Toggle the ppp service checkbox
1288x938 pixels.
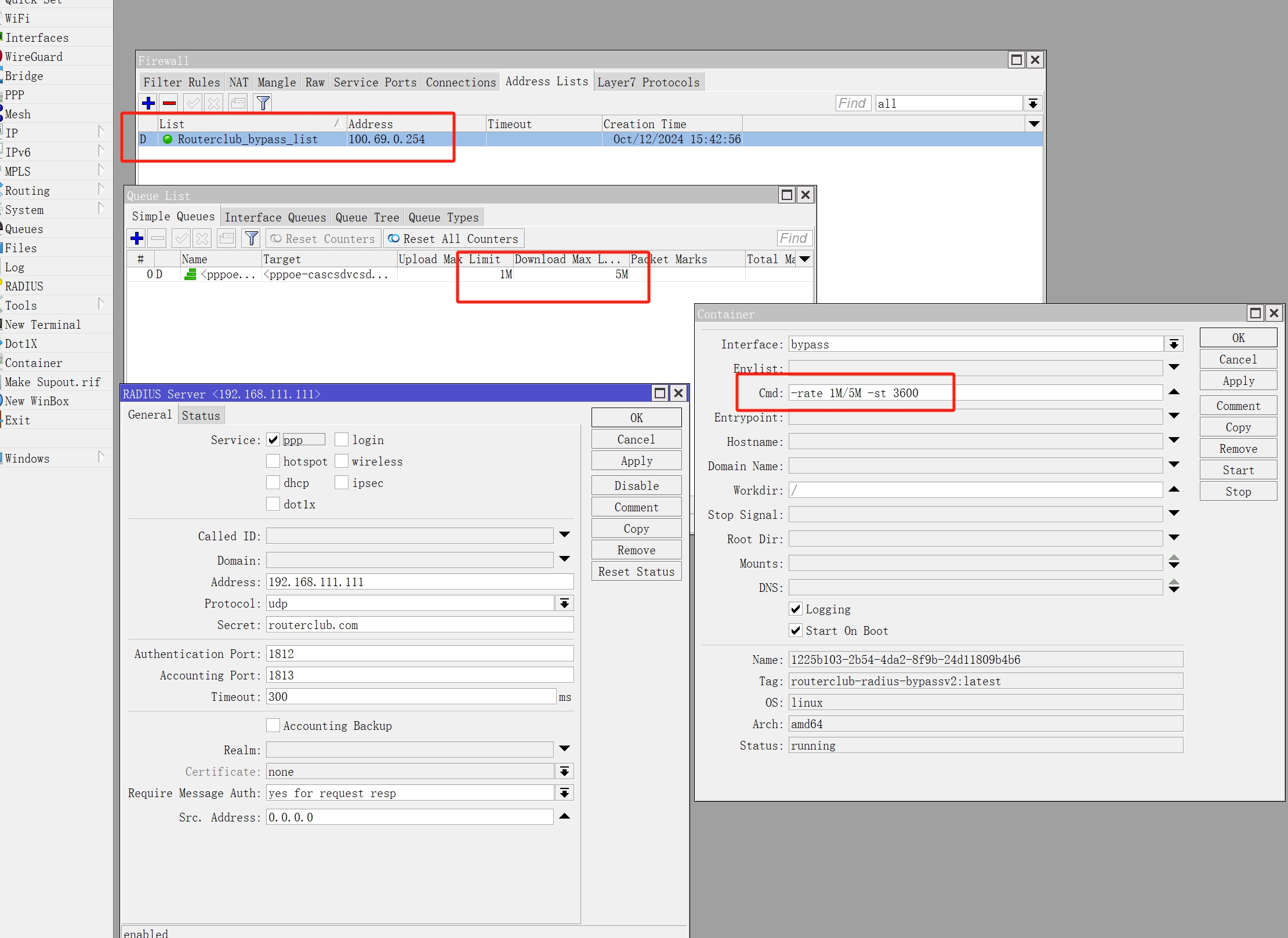pyautogui.click(x=273, y=439)
